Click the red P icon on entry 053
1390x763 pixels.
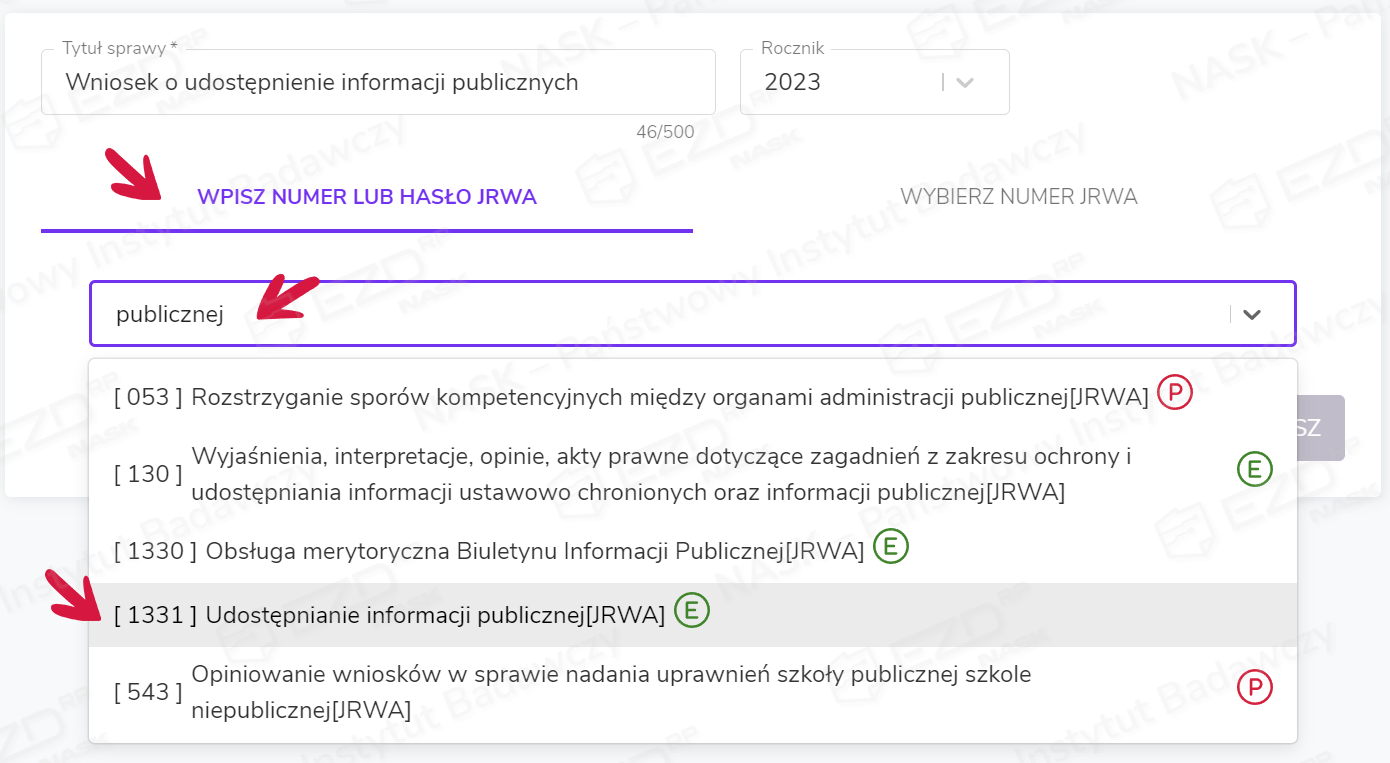point(1175,394)
